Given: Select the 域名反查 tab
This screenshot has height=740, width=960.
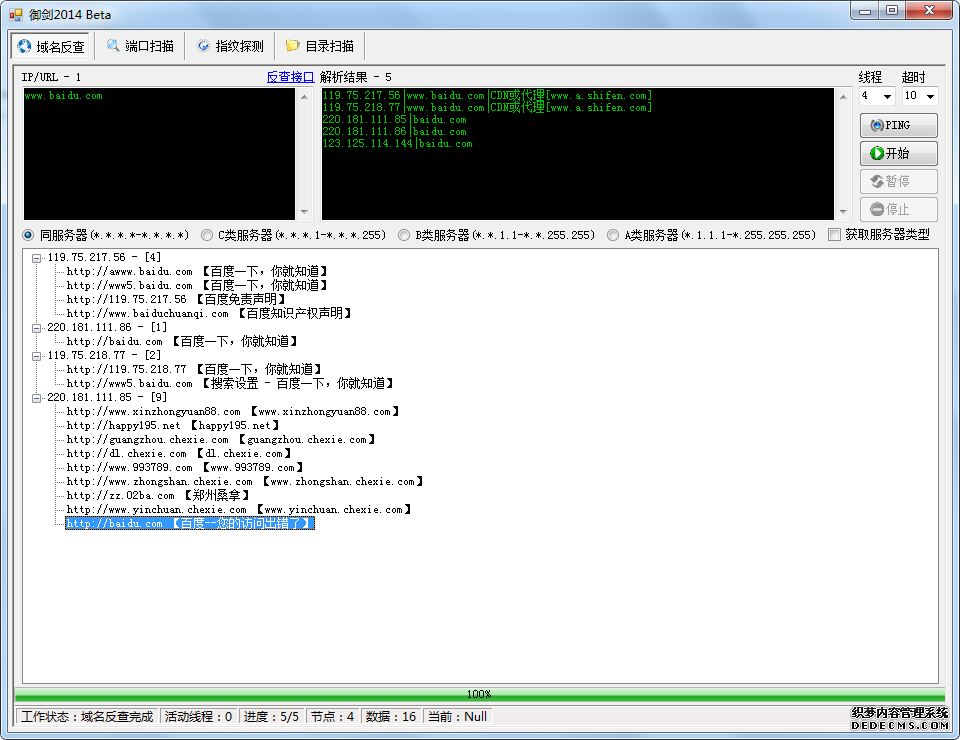Looking at the screenshot, I should click(50, 47).
